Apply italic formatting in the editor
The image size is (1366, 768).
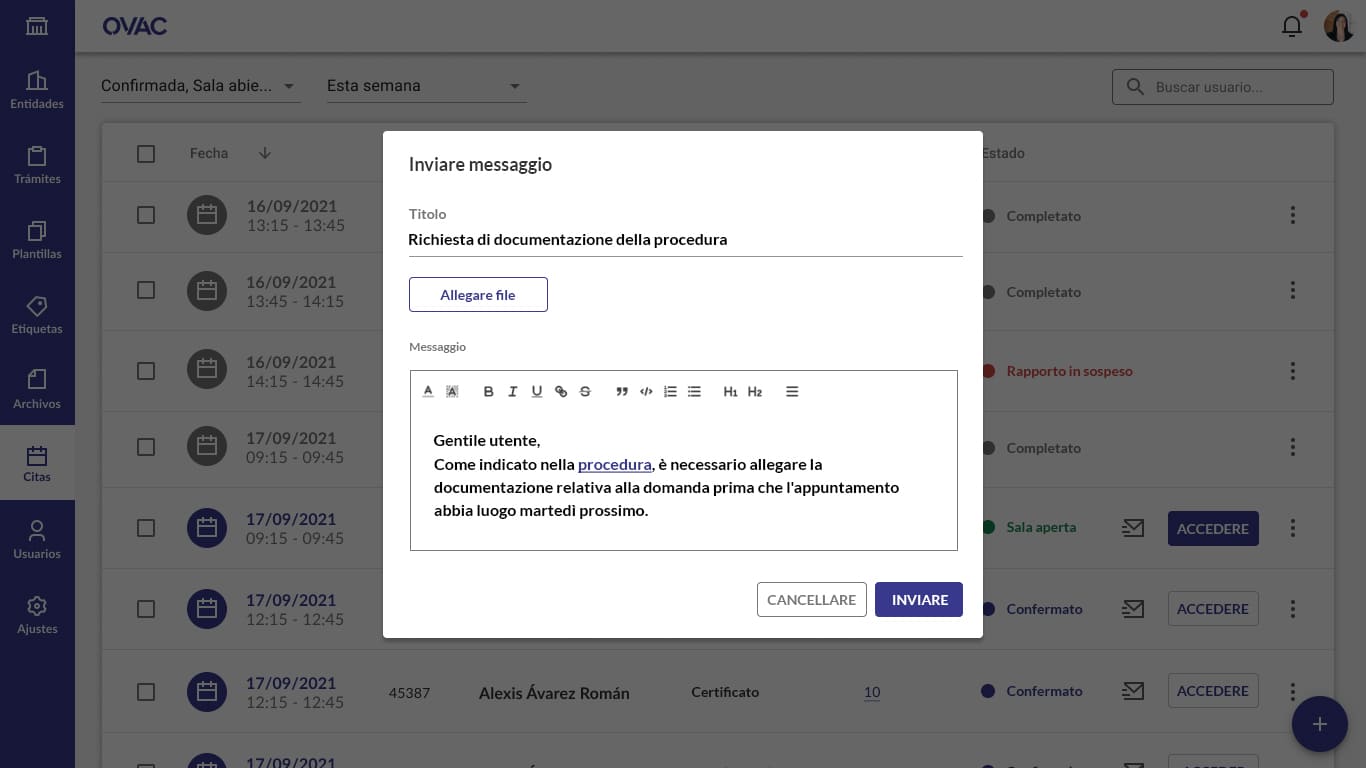[512, 392]
